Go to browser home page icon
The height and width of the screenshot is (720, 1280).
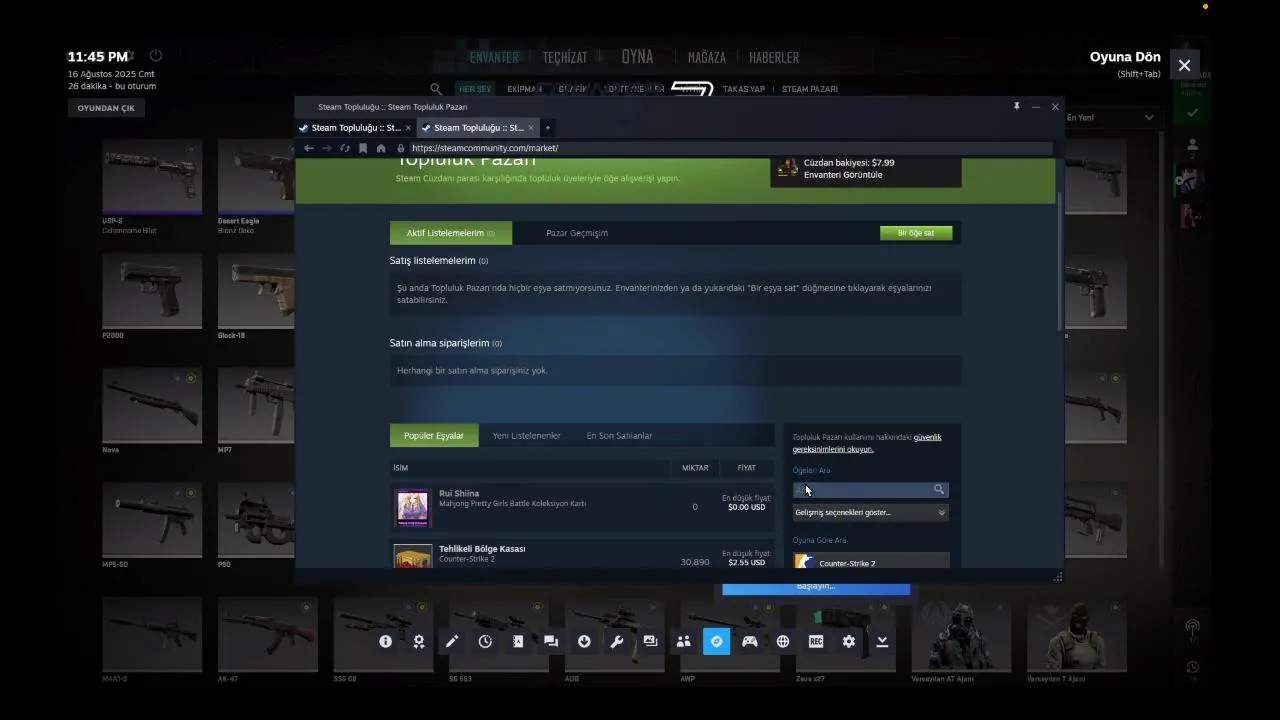click(381, 148)
